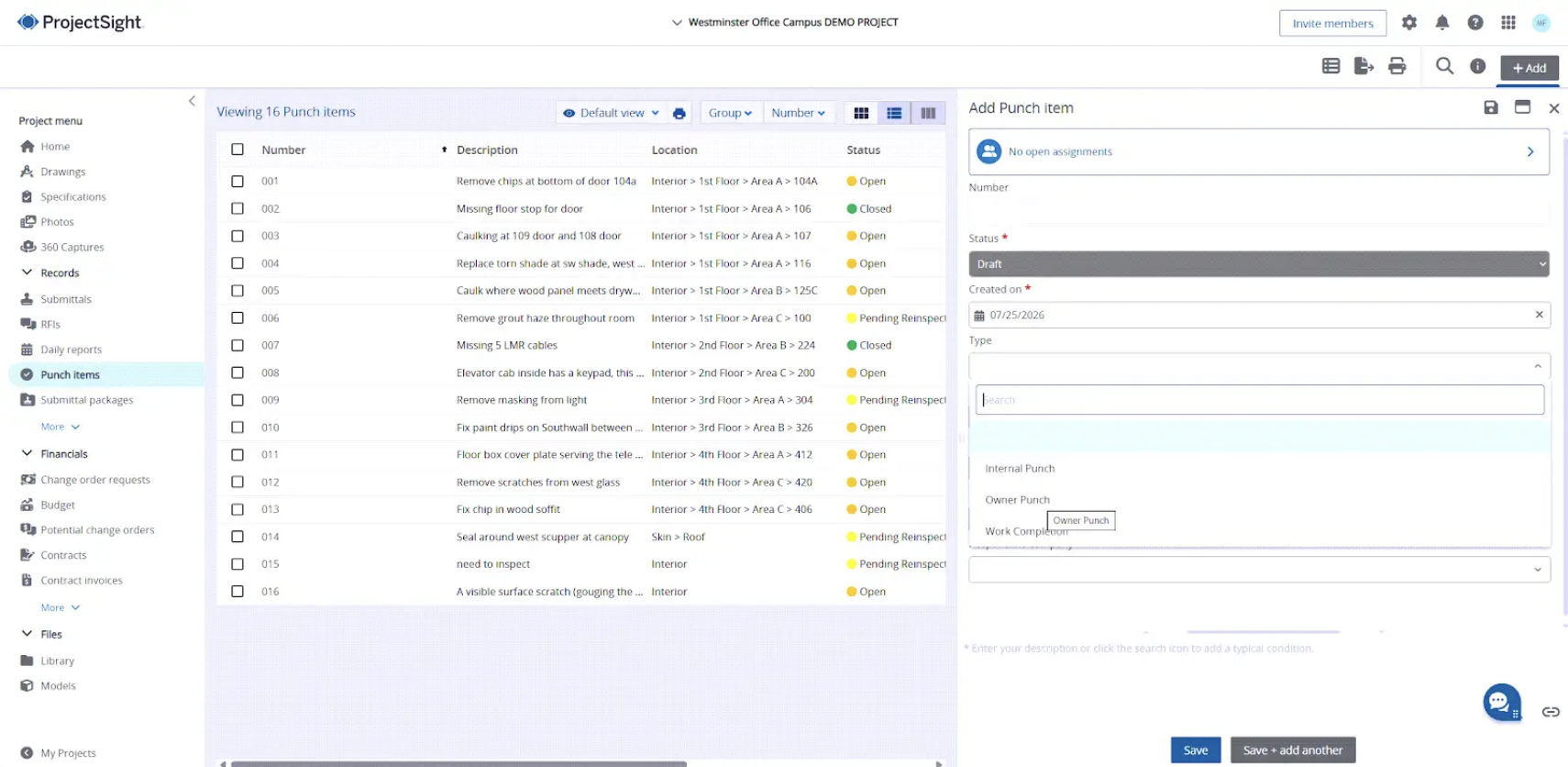Print the current view using the icon beside Default view
The width and height of the screenshot is (1568, 767).
(679, 114)
